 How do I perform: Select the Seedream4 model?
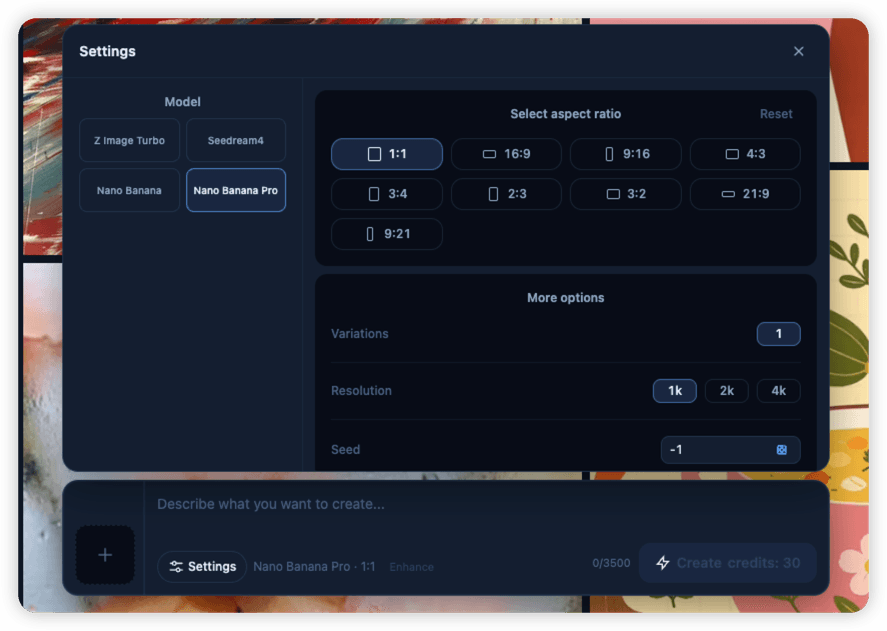coord(235,140)
